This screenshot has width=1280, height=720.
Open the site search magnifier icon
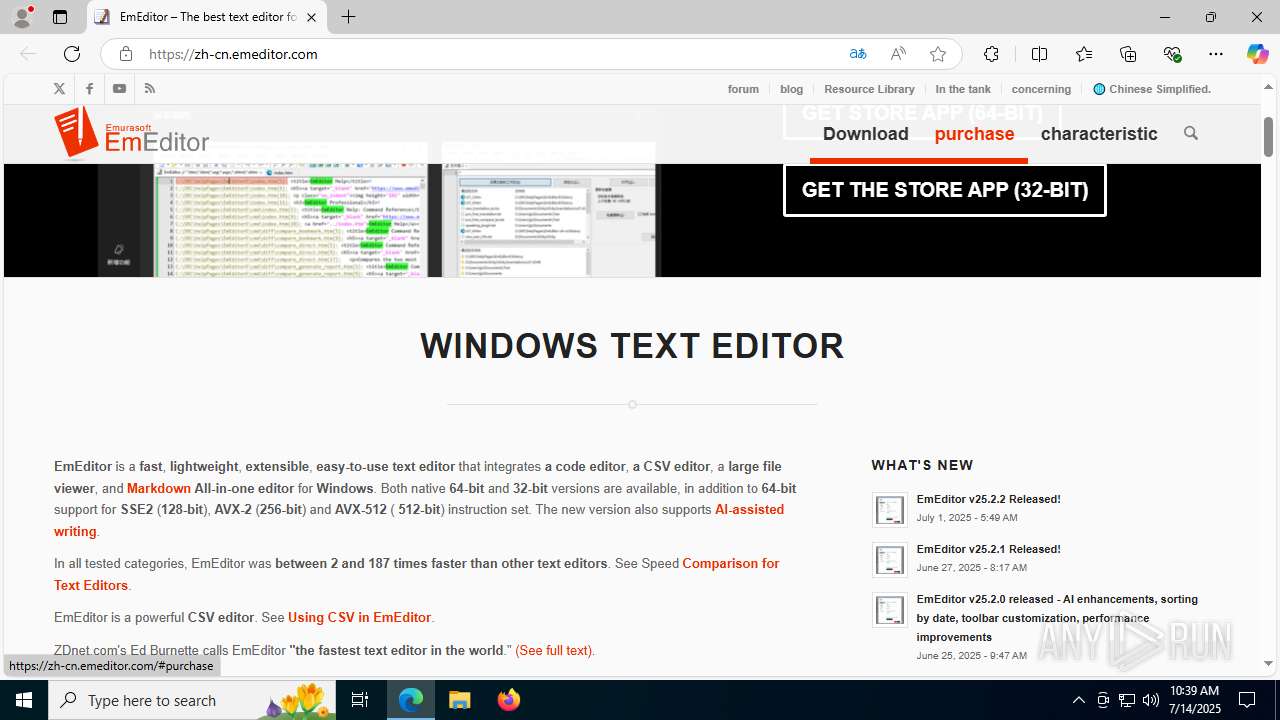click(x=1190, y=133)
